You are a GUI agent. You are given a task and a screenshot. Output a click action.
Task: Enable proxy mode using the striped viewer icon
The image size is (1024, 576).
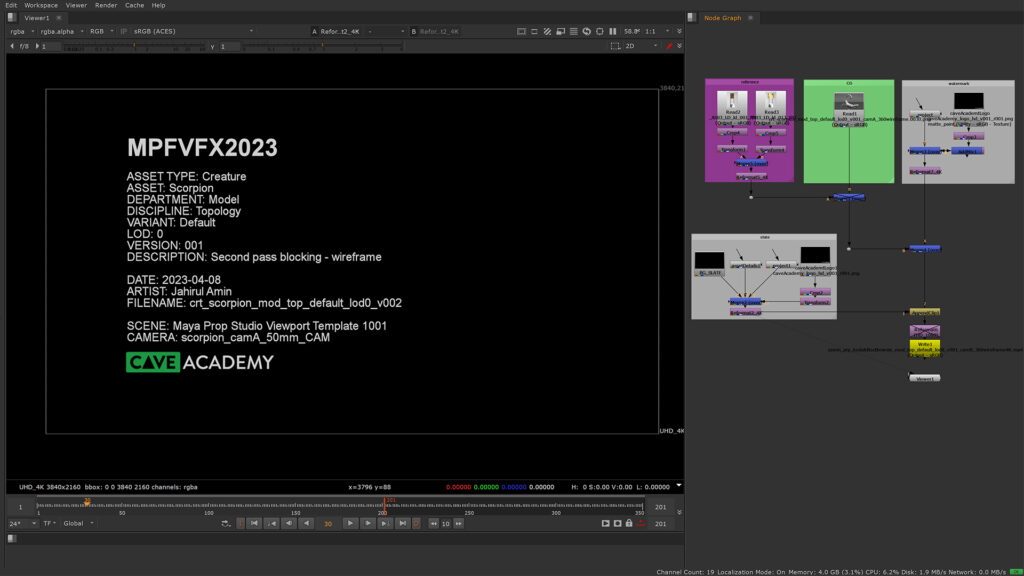(x=546, y=31)
